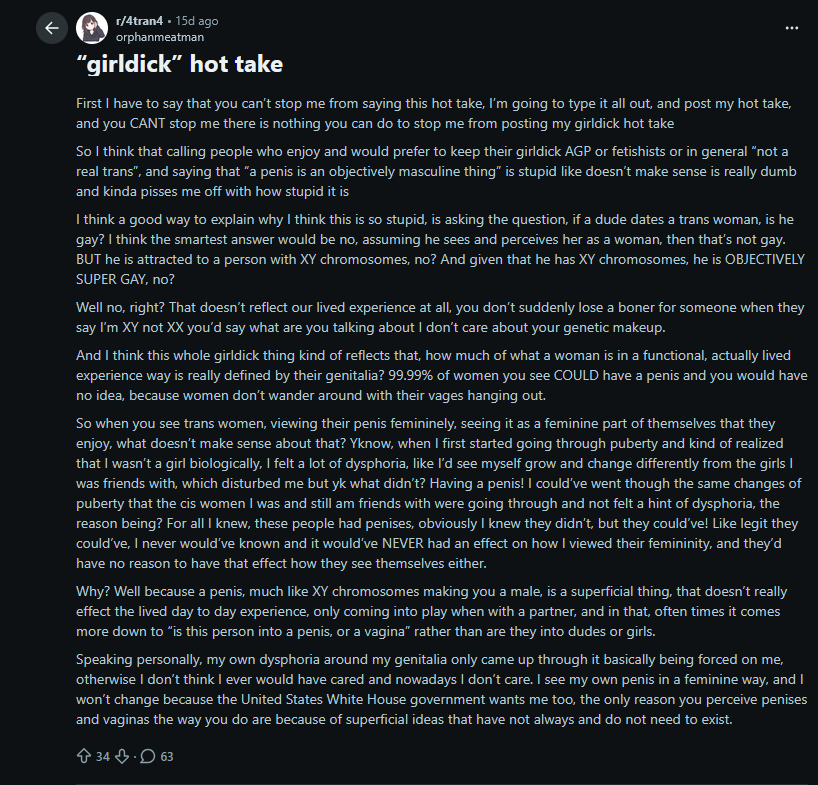The image size is (818, 785).
Task: Click the final paragraph starting "Speaking personally"
Action: (442, 689)
